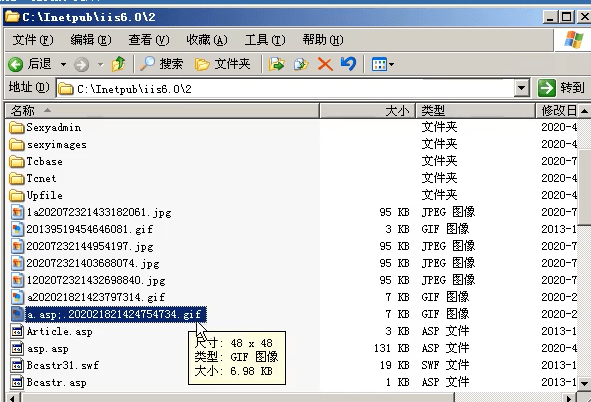Screen dimensions: 591x402
Task: Maximize the explorer window
Action: pos(567,17)
